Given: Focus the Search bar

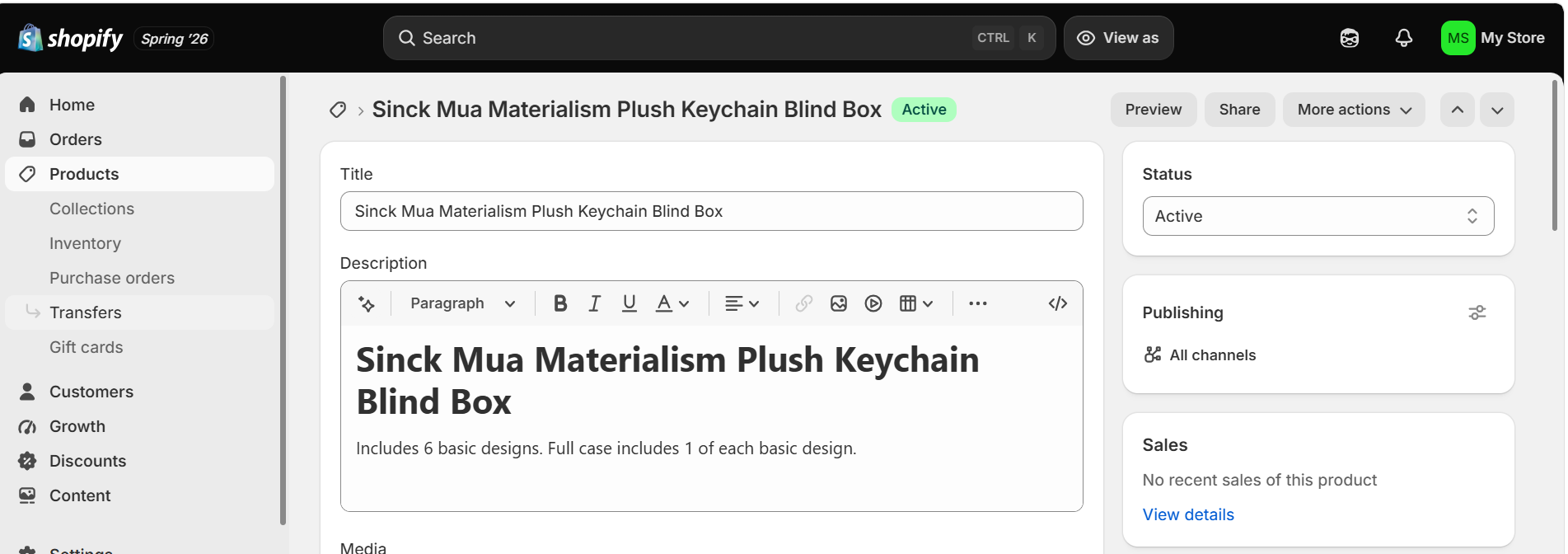Looking at the screenshot, I should tap(718, 38).
